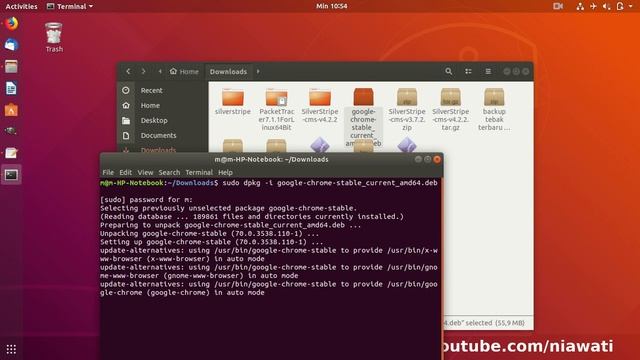Image resolution: width=640 pixels, height=360 pixels.
Task: Open Firefox from the dock
Action: pos(11,23)
